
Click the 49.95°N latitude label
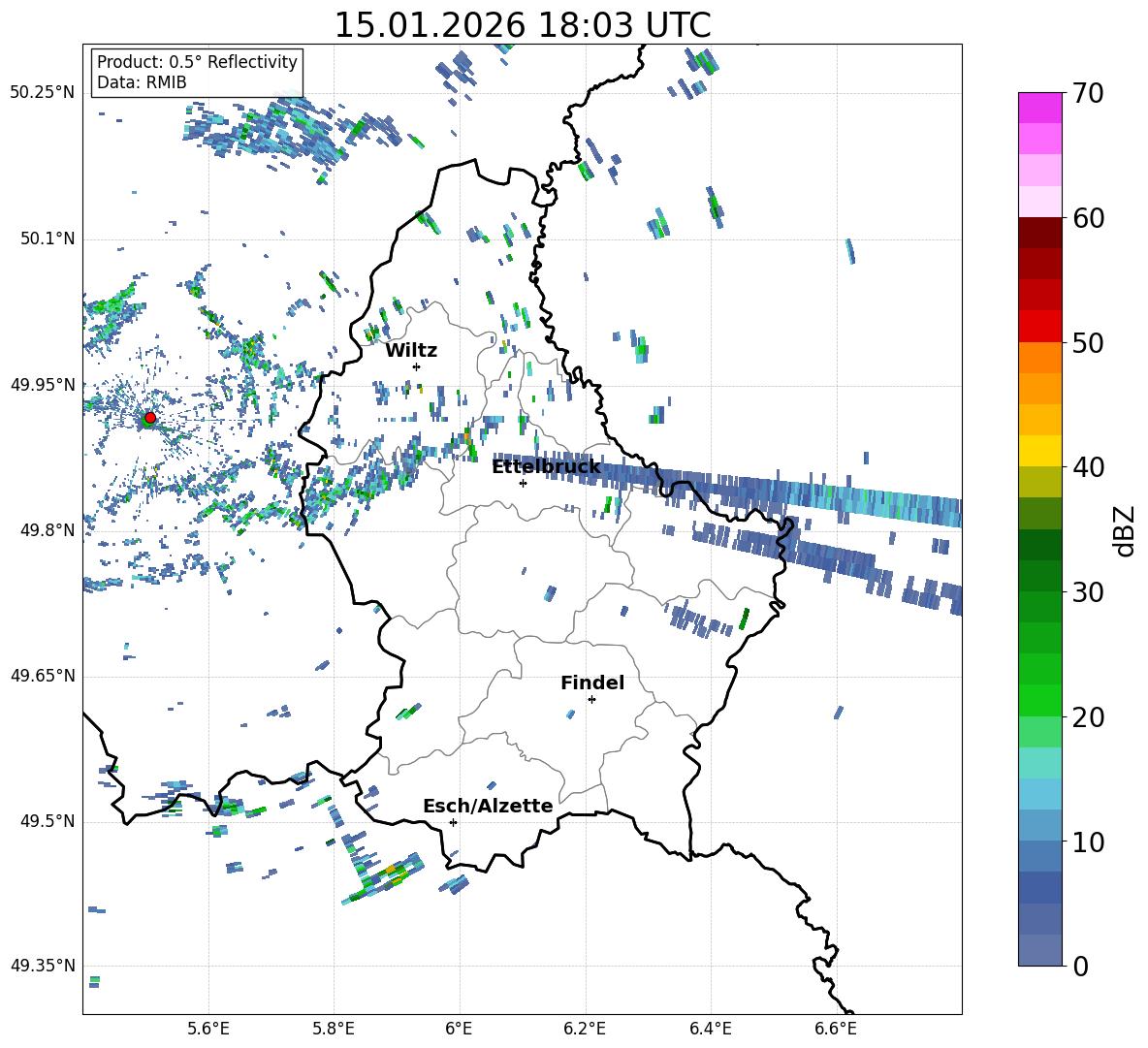click(x=43, y=384)
